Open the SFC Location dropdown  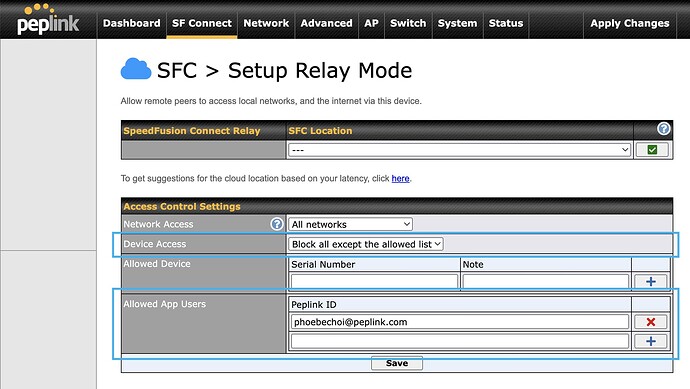[x=459, y=150]
